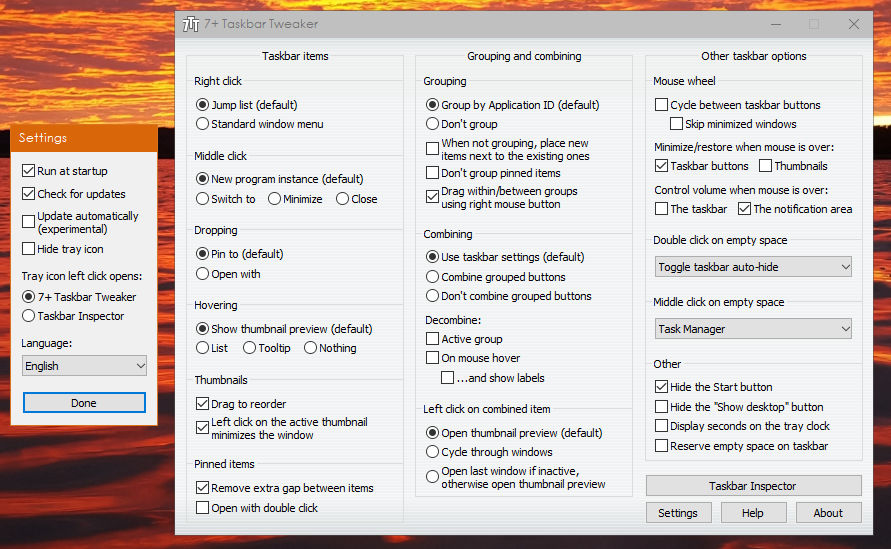Enable Reserve empty space on taskbar
This screenshot has width=891, height=549.
click(742, 446)
